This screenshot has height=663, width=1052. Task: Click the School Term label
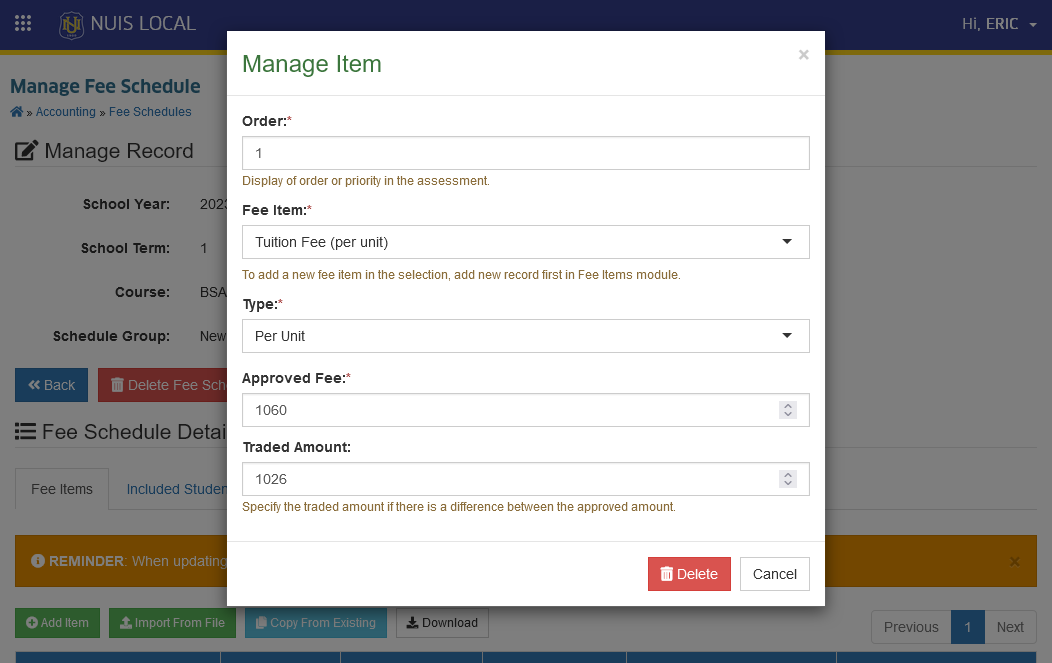pos(125,248)
